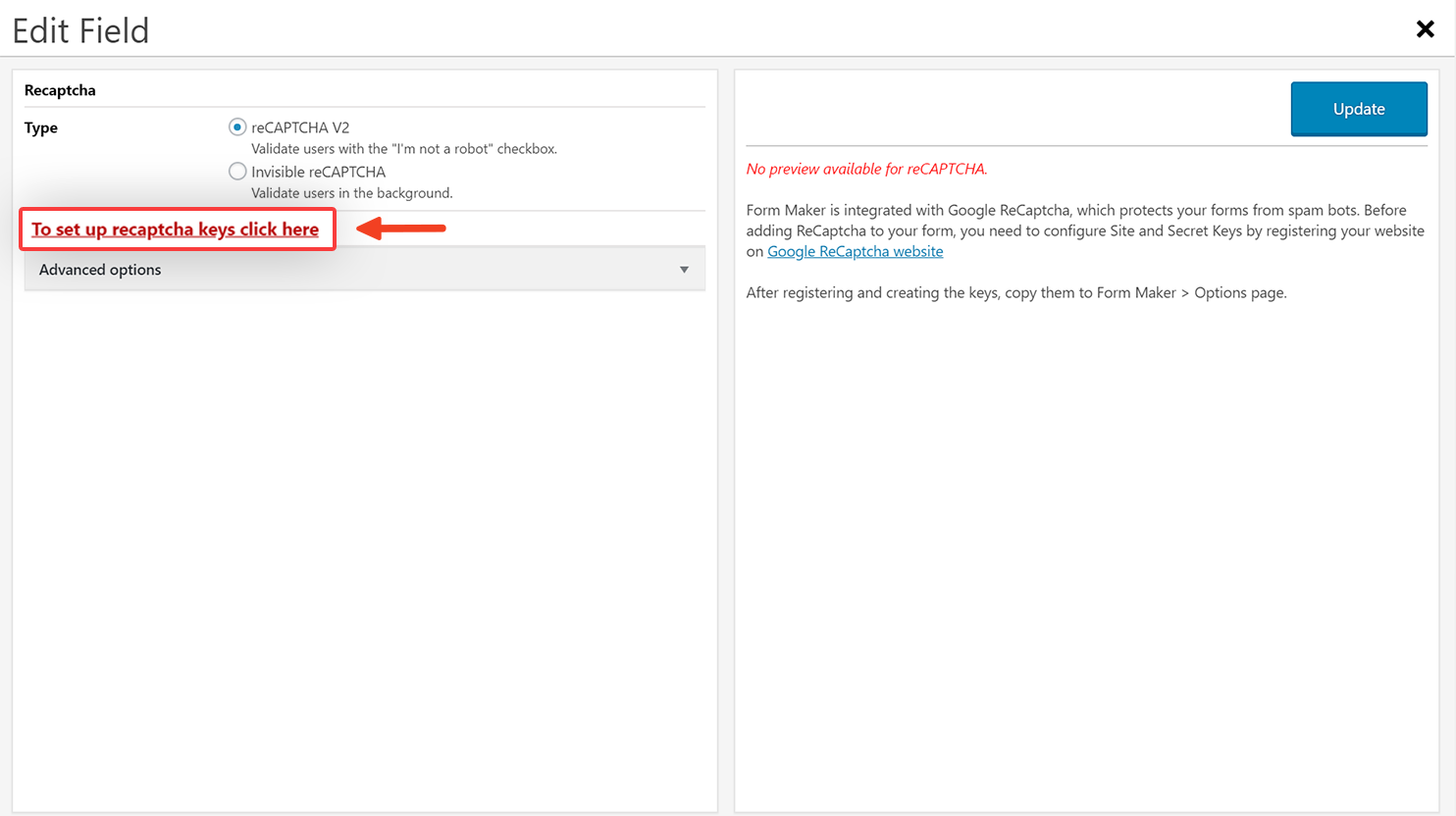The width and height of the screenshot is (1456, 816).
Task: Select the reCAPTCHA V2 radio option
Action: [237, 127]
